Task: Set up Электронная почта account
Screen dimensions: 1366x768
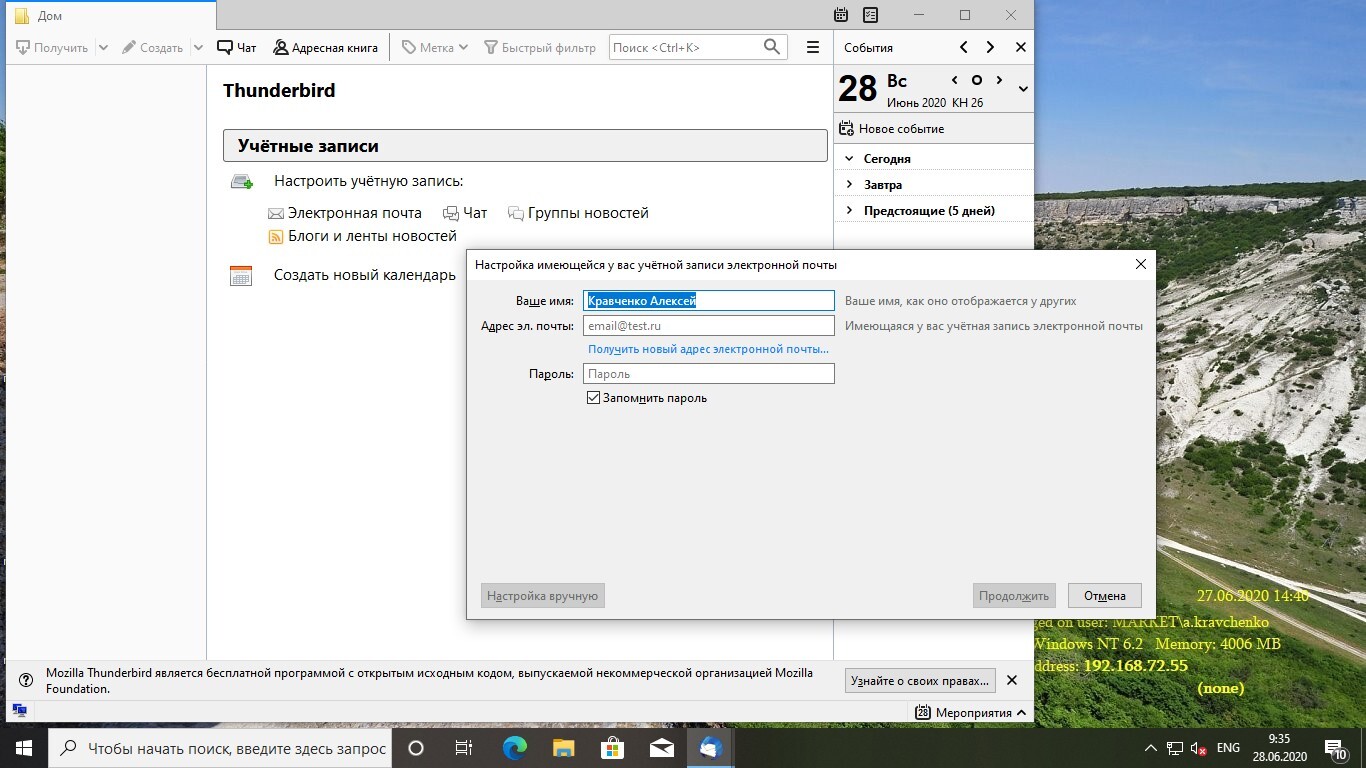Action: pyautogui.click(x=345, y=213)
